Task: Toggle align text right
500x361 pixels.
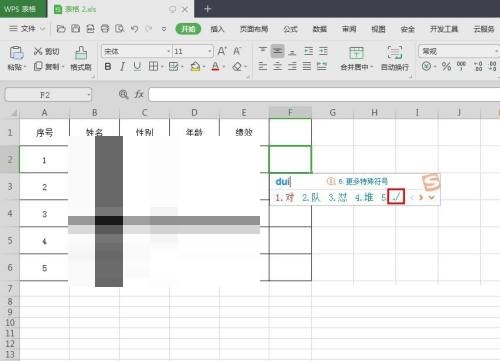Action: pyautogui.click(x=292, y=66)
